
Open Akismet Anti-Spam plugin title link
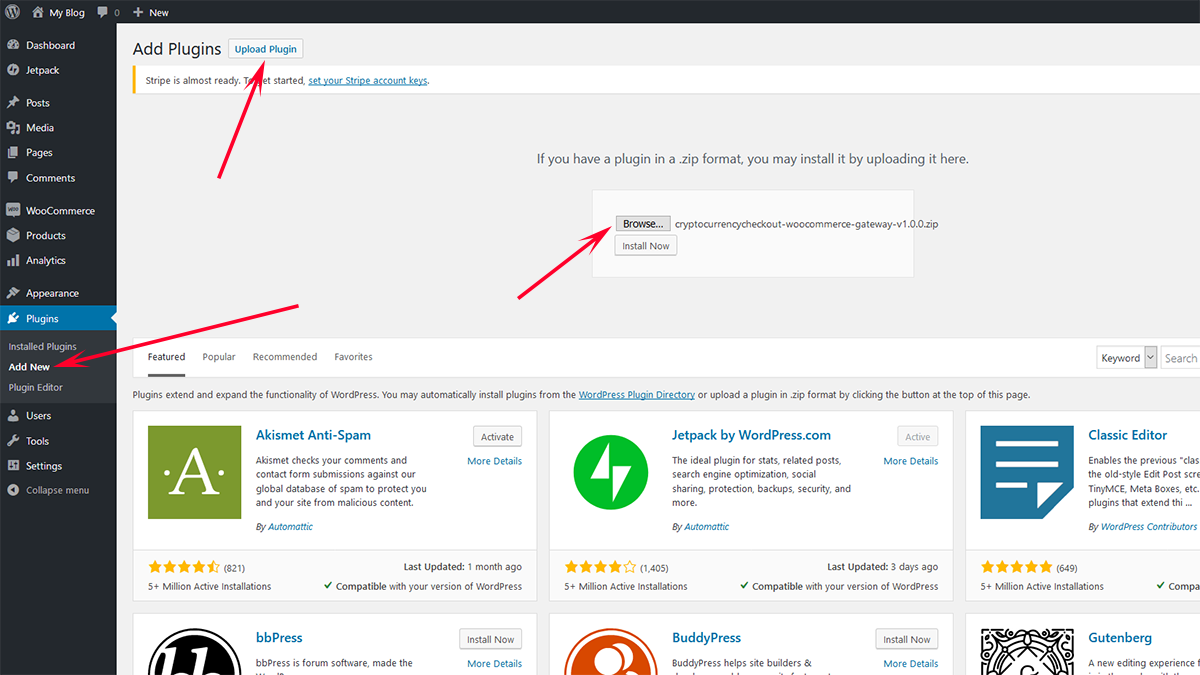click(313, 435)
